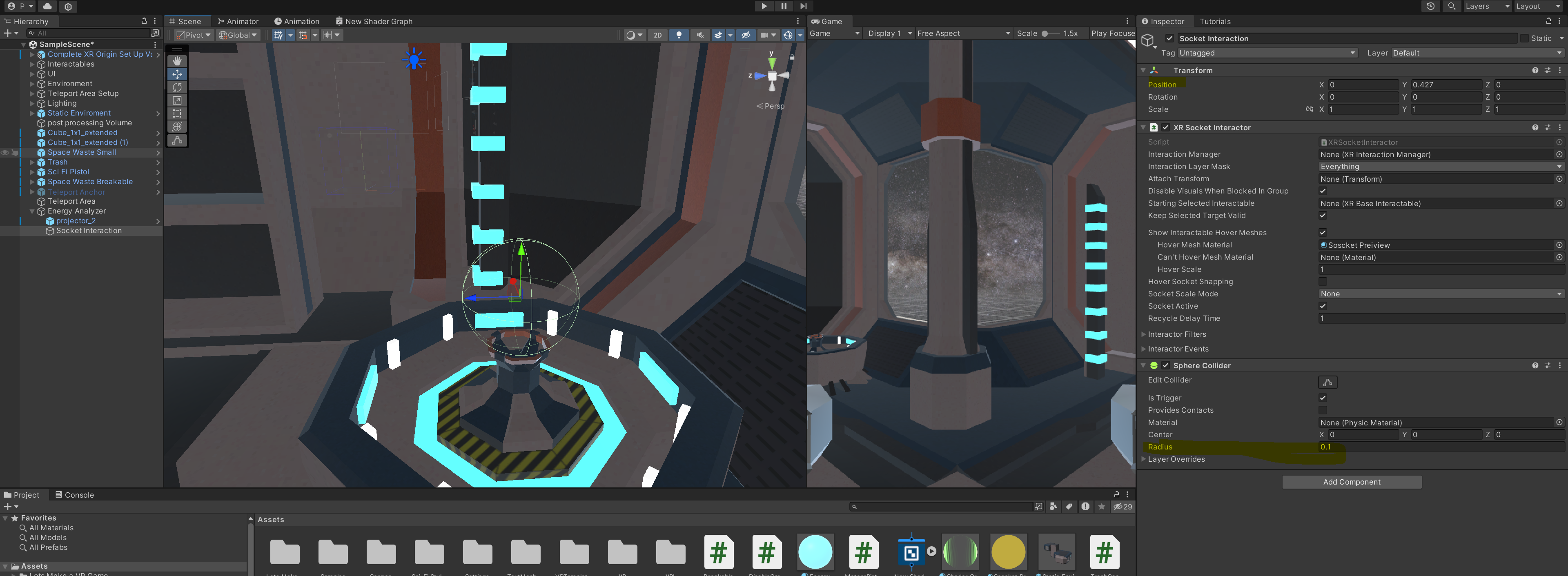Screen dimensions: 1568x576
Task: Switch to the Animator tab
Action: pos(238,21)
